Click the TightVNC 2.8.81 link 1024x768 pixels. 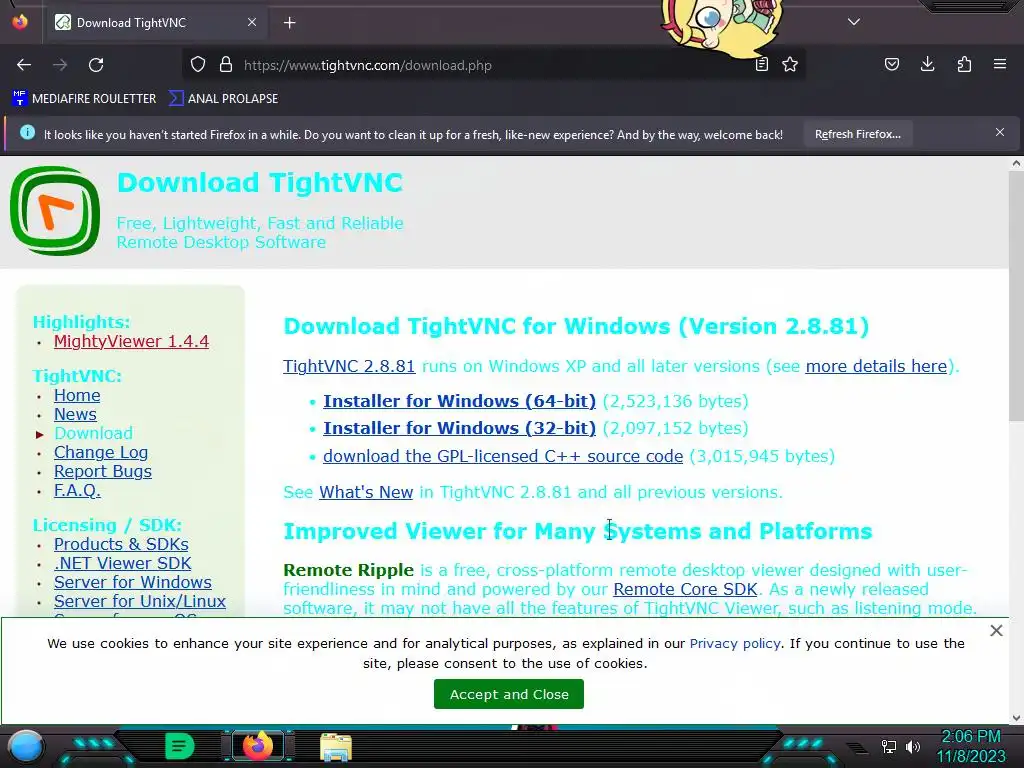tap(349, 366)
